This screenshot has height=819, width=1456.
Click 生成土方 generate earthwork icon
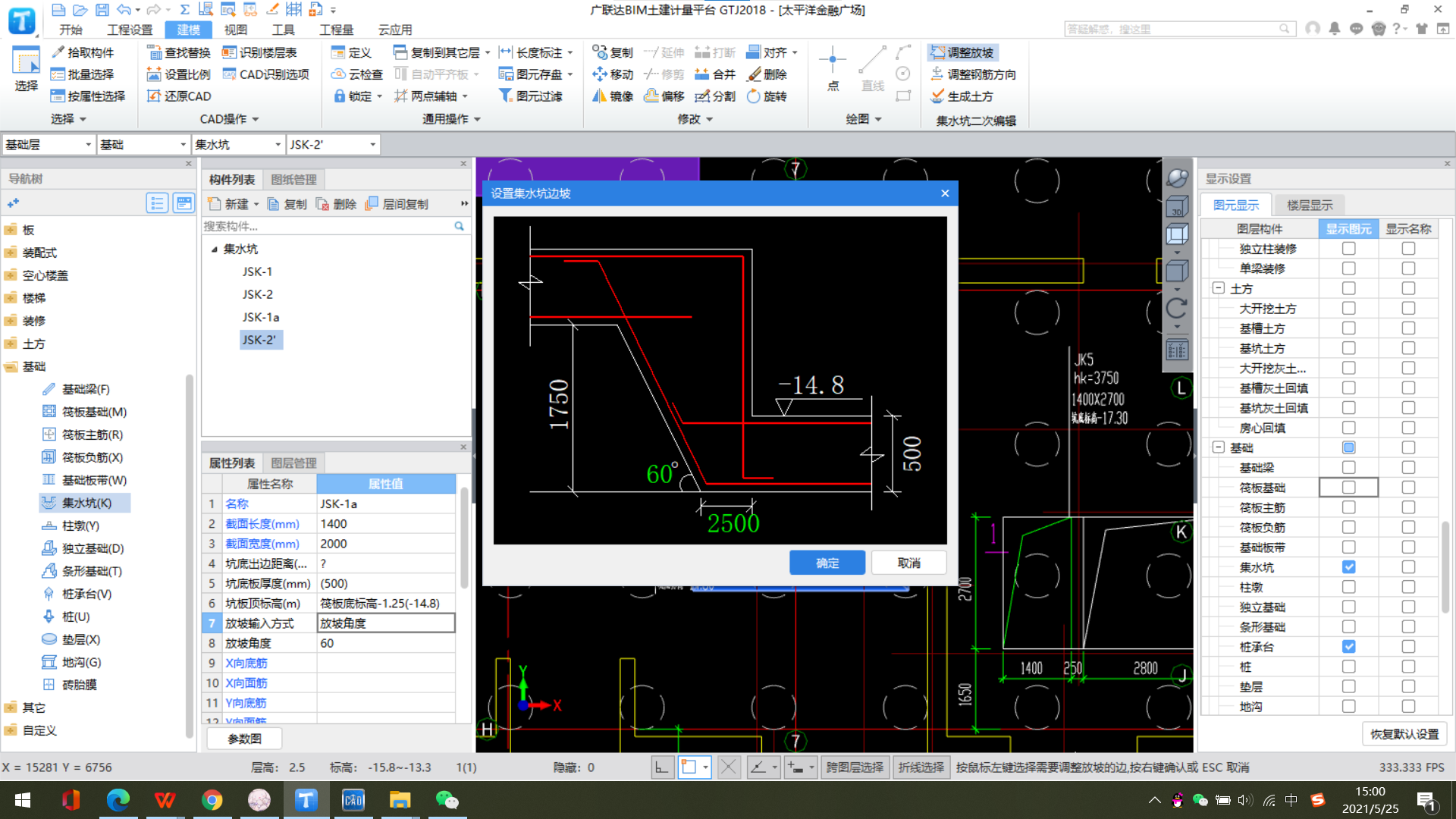click(937, 96)
